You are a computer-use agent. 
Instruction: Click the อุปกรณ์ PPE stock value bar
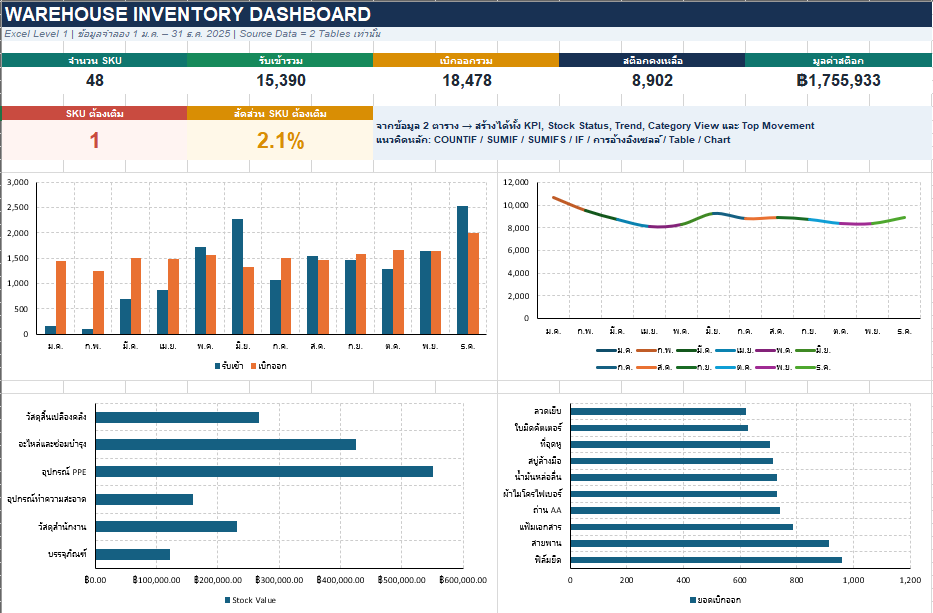[x=264, y=471]
